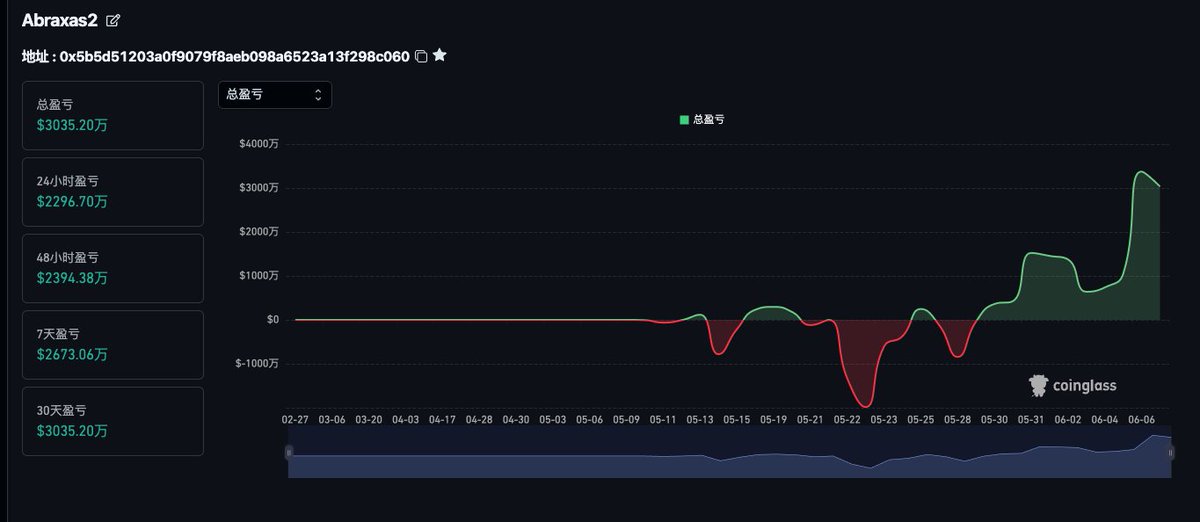Screen dimensions: 1200x522
Task: Click the $-1000万 y-axis label
Action: click(x=257, y=364)
